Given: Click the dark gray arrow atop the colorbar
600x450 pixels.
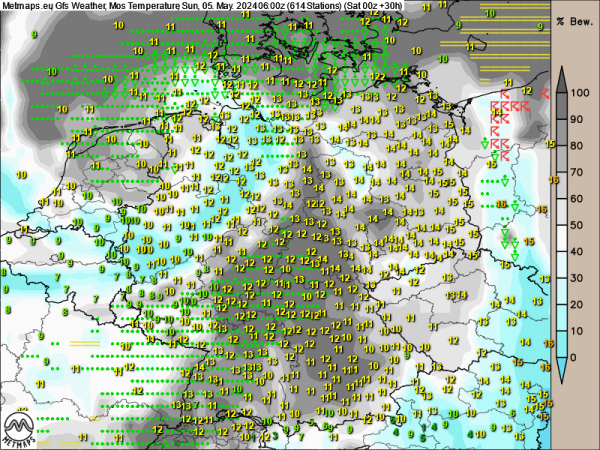Looking at the screenshot, I should (564, 77).
